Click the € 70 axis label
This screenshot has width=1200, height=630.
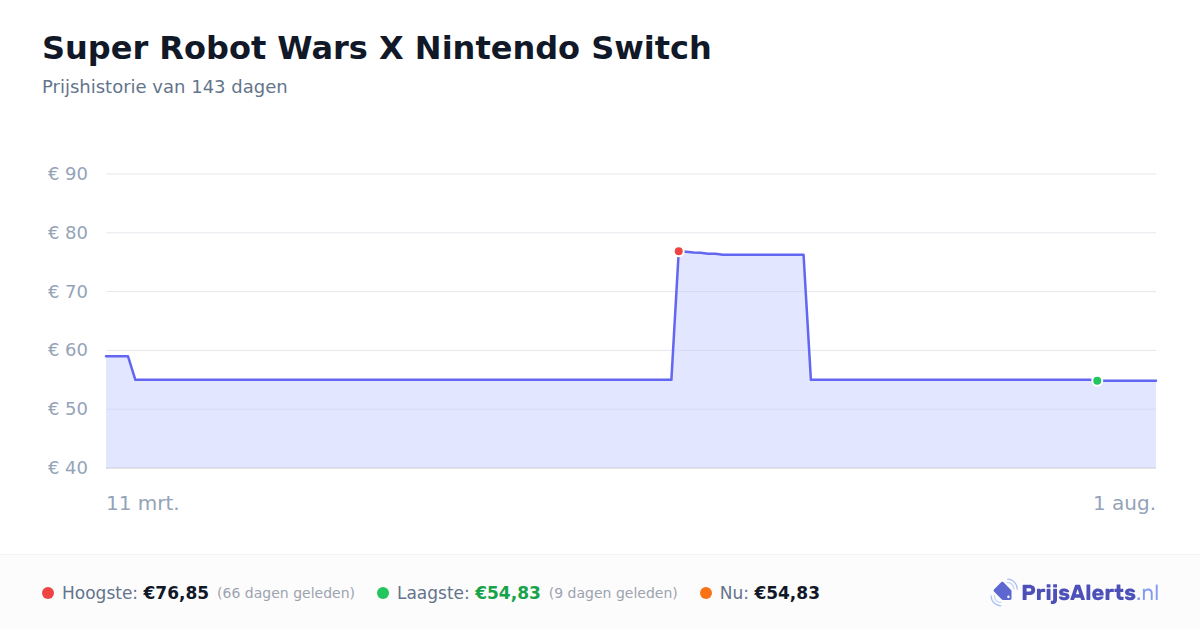pyautogui.click(x=68, y=292)
